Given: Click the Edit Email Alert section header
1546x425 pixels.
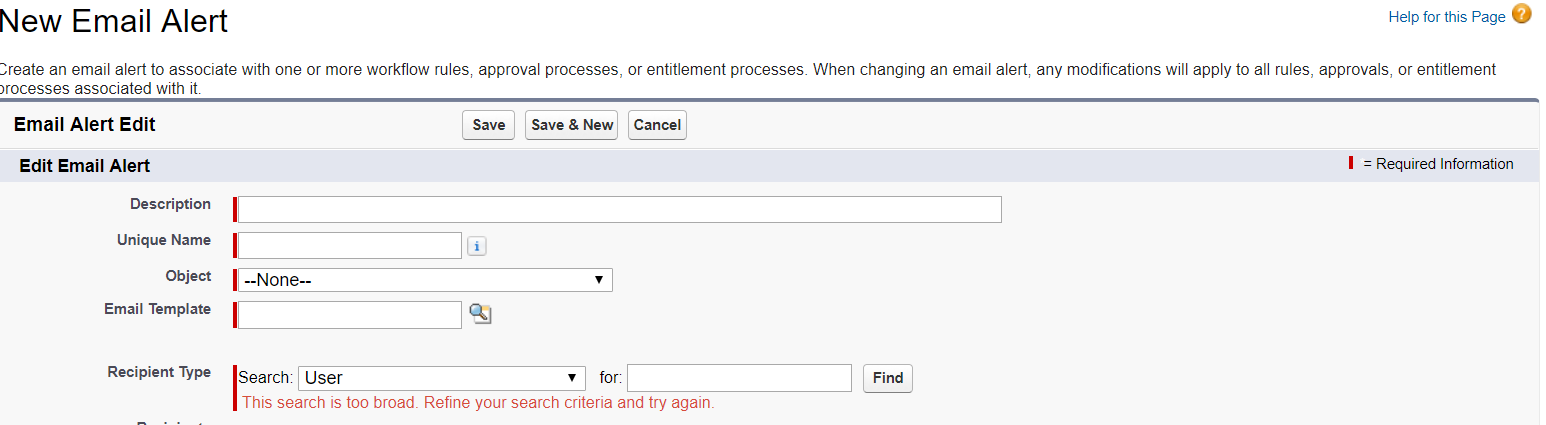Looking at the screenshot, I should click(x=85, y=166).
